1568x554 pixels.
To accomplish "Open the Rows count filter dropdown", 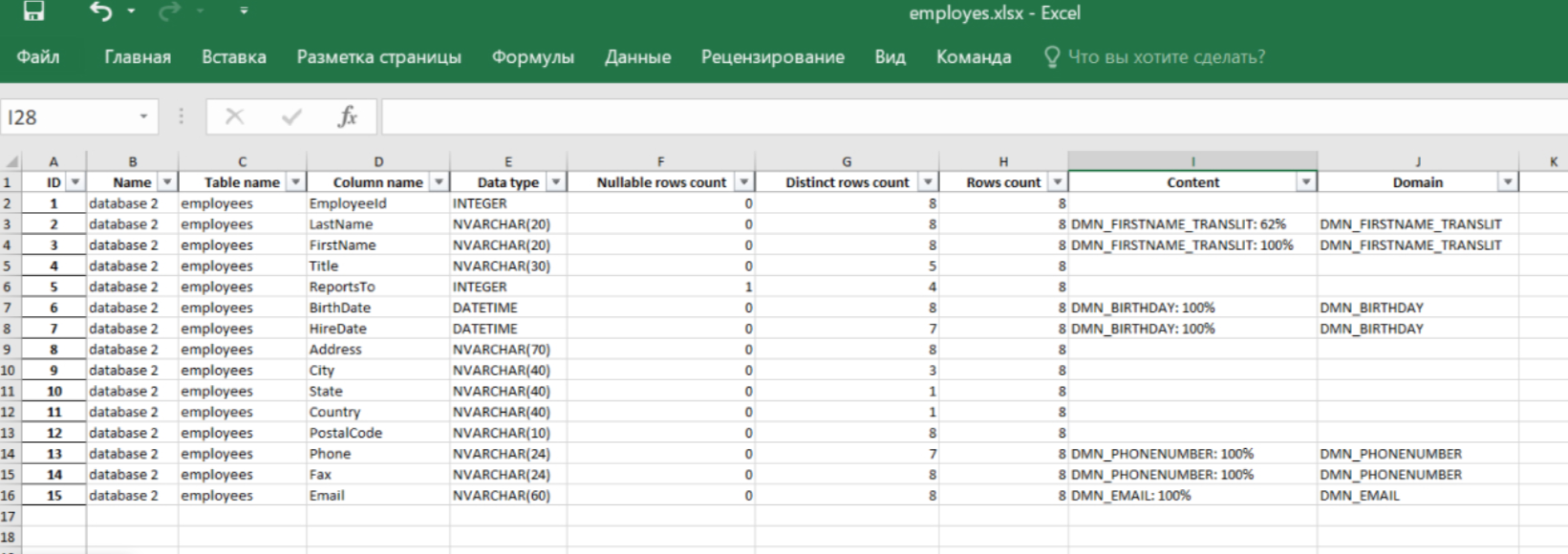I will [x=1057, y=182].
